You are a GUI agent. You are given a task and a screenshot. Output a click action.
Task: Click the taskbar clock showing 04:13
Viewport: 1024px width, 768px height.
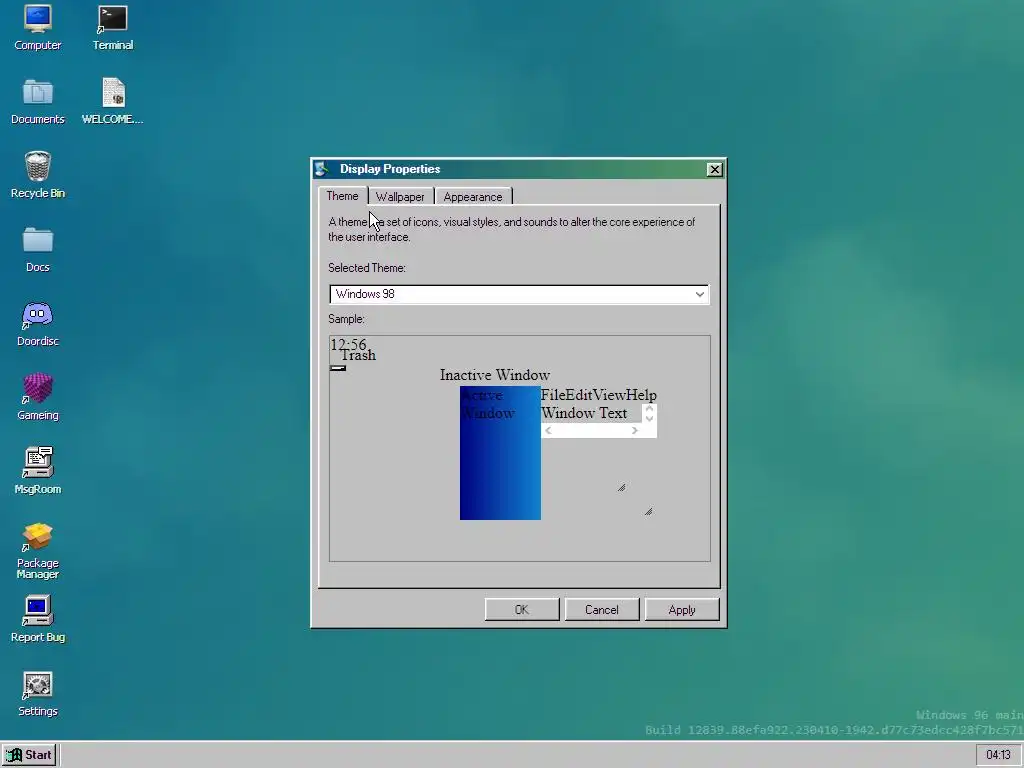click(998, 755)
